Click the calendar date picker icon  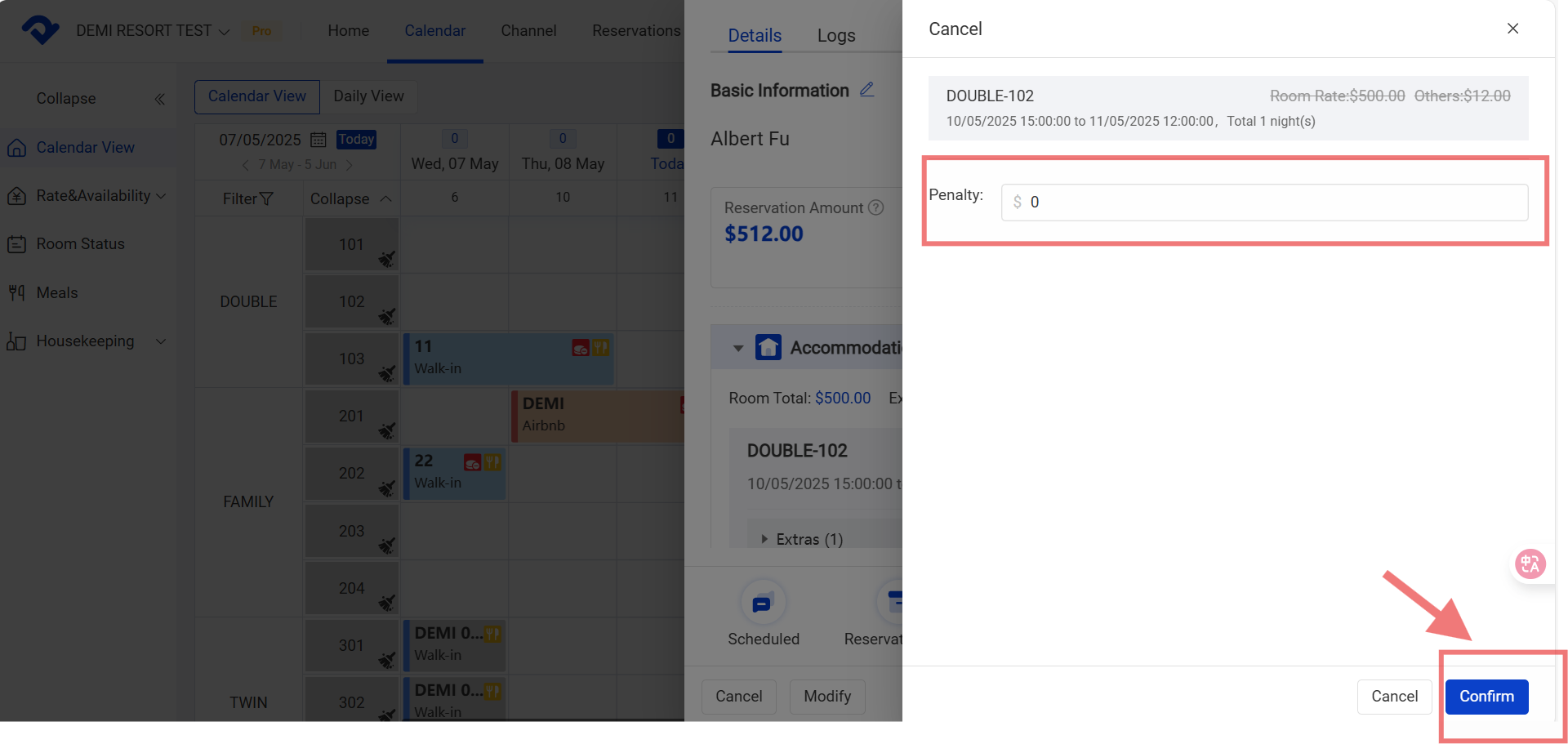tap(318, 140)
